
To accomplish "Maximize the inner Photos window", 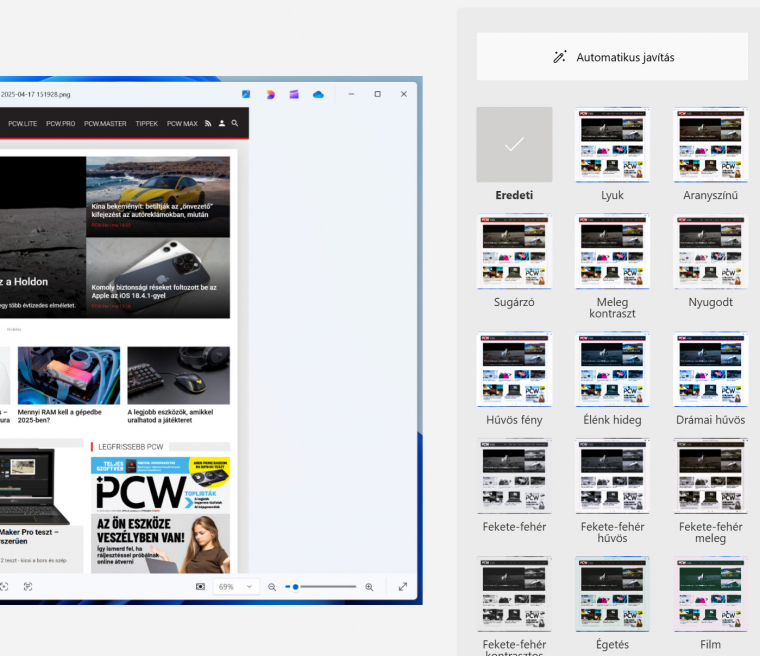I will coord(378,94).
